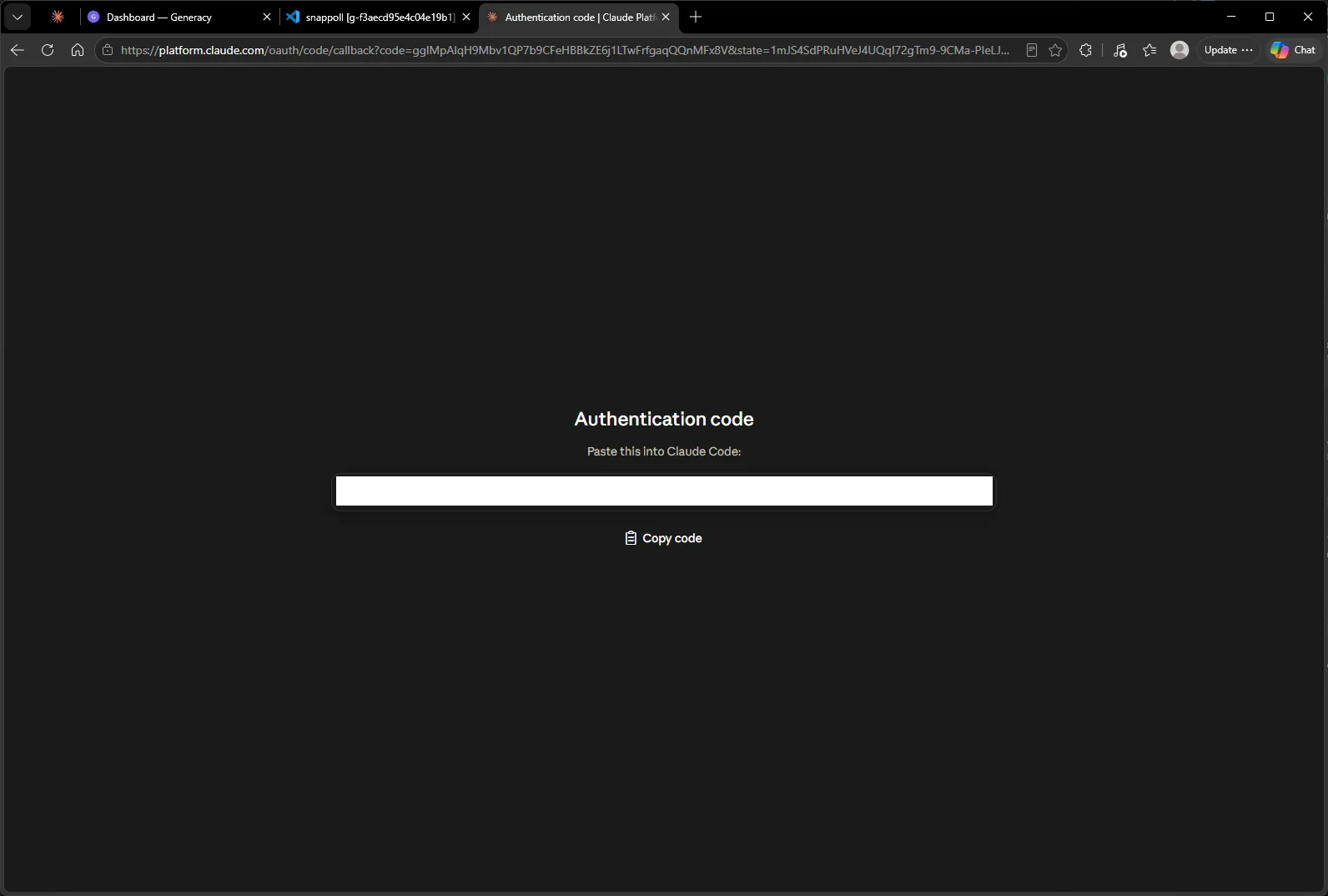Click the Update settings menu button
Screen dimensions: 1328x896
coord(1229,50)
